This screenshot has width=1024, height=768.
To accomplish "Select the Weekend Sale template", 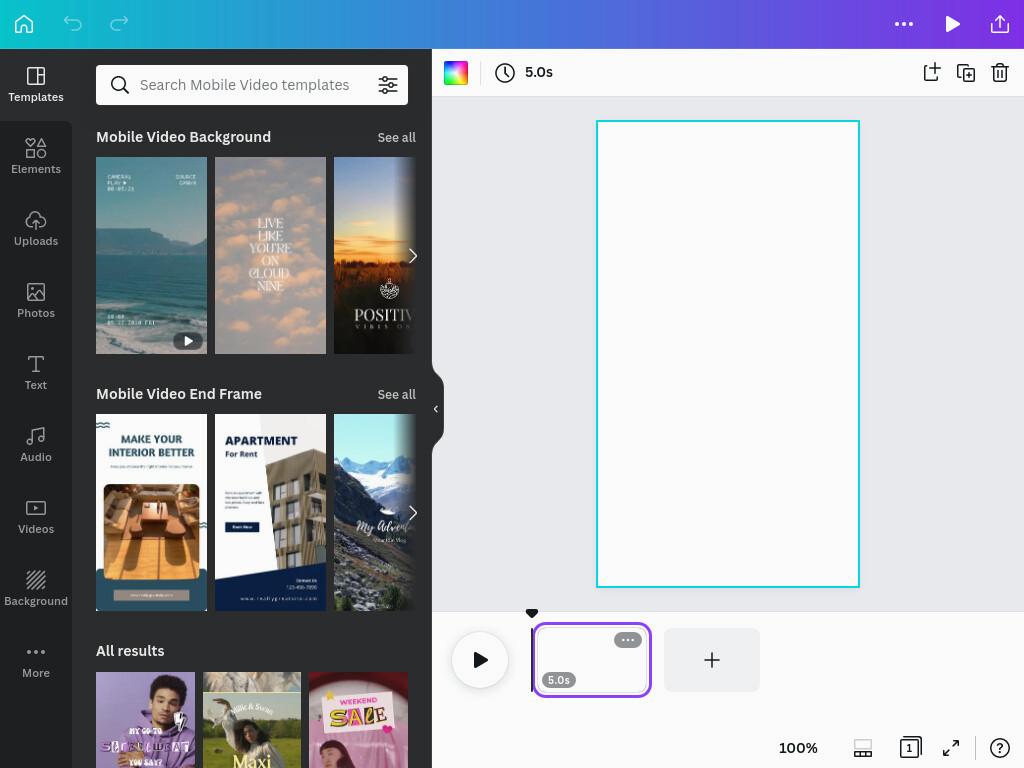I will (359, 720).
